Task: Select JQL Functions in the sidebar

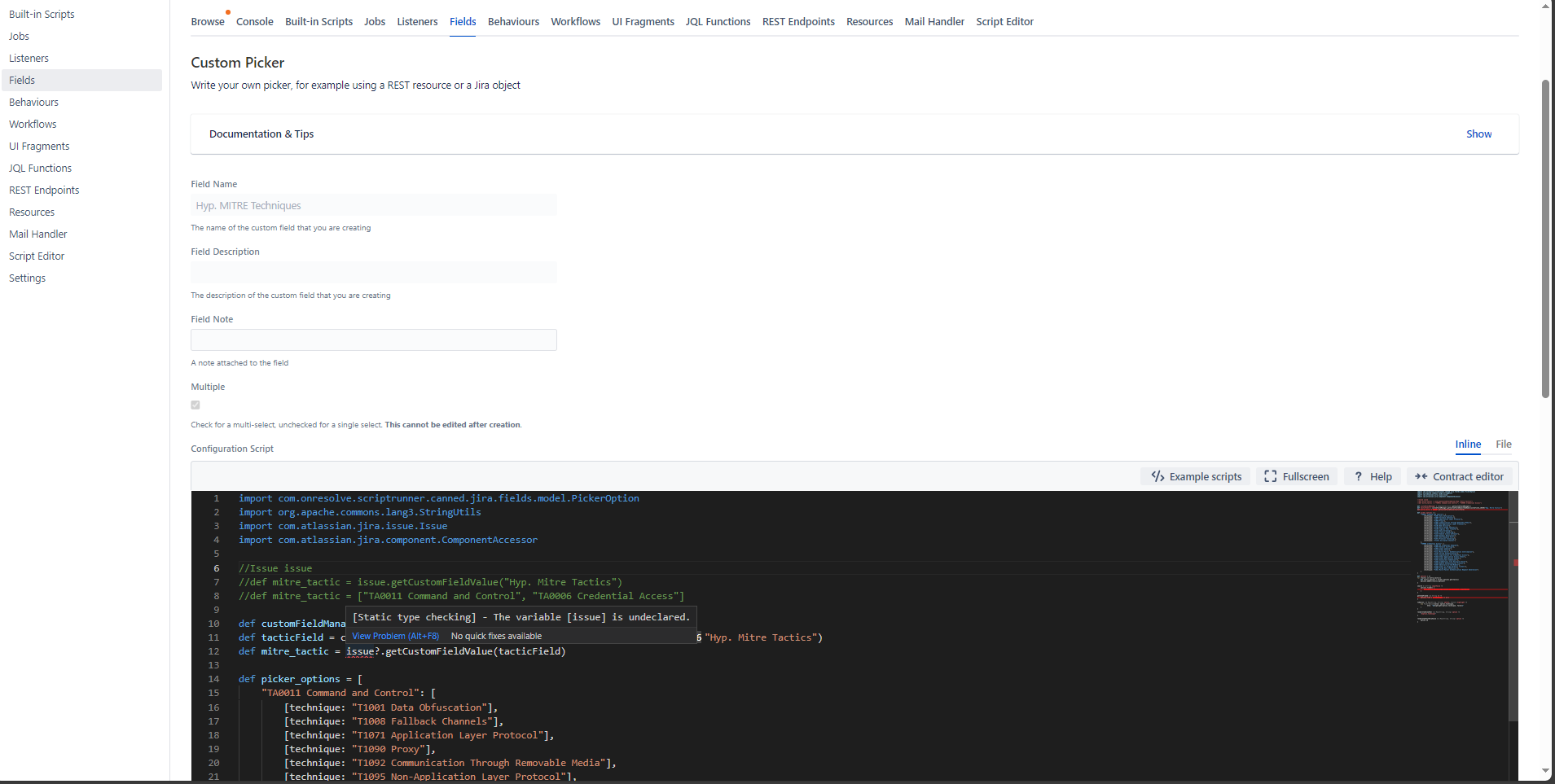Action: click(x=40, y=168)
